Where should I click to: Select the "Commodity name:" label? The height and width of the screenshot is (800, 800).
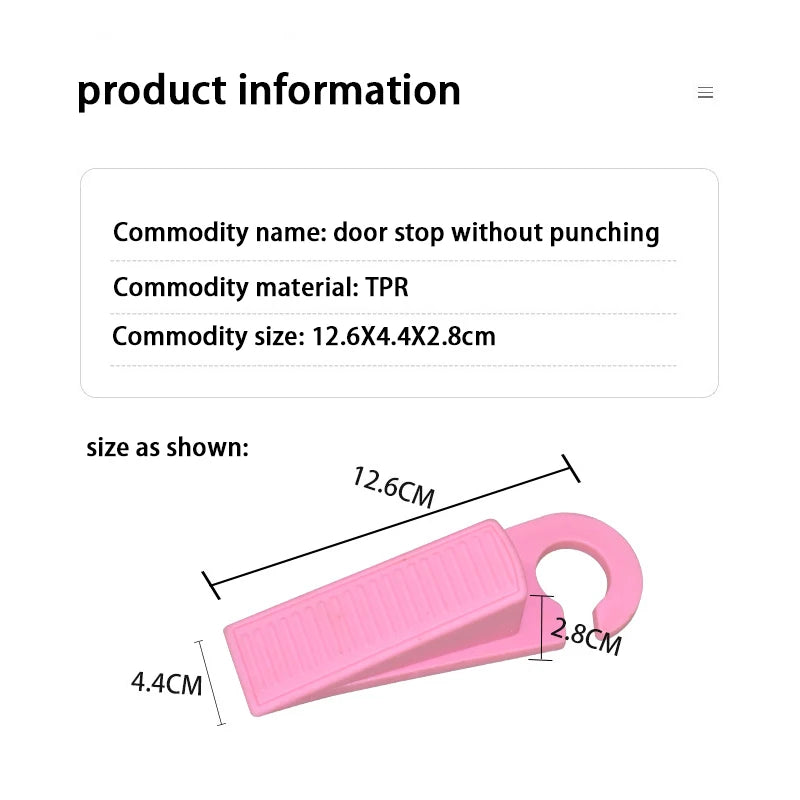219,233
